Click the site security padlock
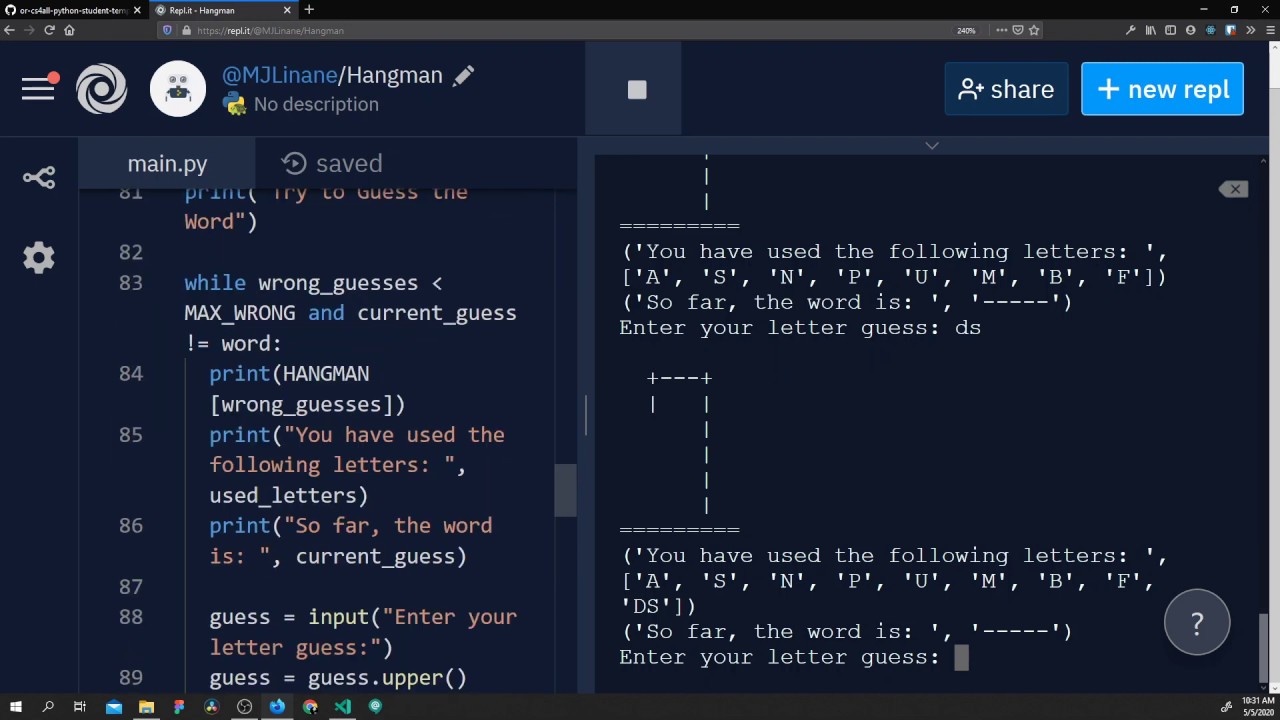The image size is (1280, 720). [186, 30]
